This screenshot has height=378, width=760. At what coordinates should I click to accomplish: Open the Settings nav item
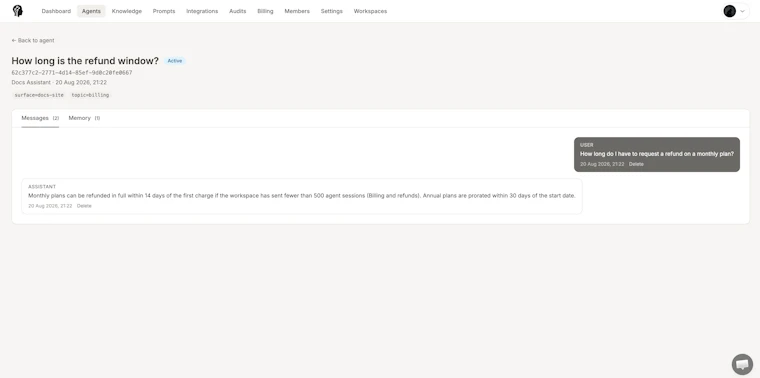click(x=332, y=11)
